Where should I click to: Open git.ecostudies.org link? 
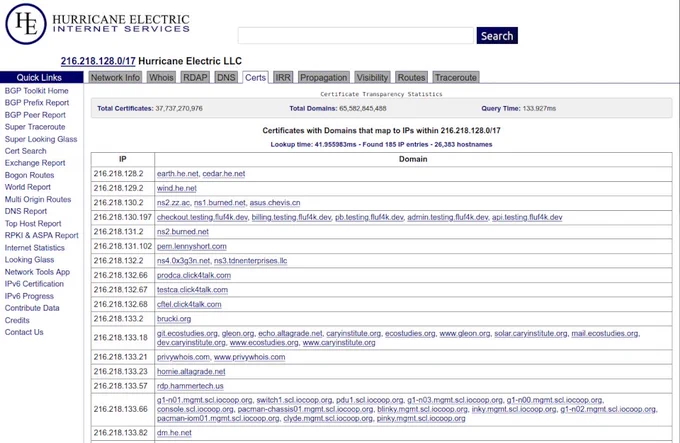pyautogui.click(x=187, y=333)
